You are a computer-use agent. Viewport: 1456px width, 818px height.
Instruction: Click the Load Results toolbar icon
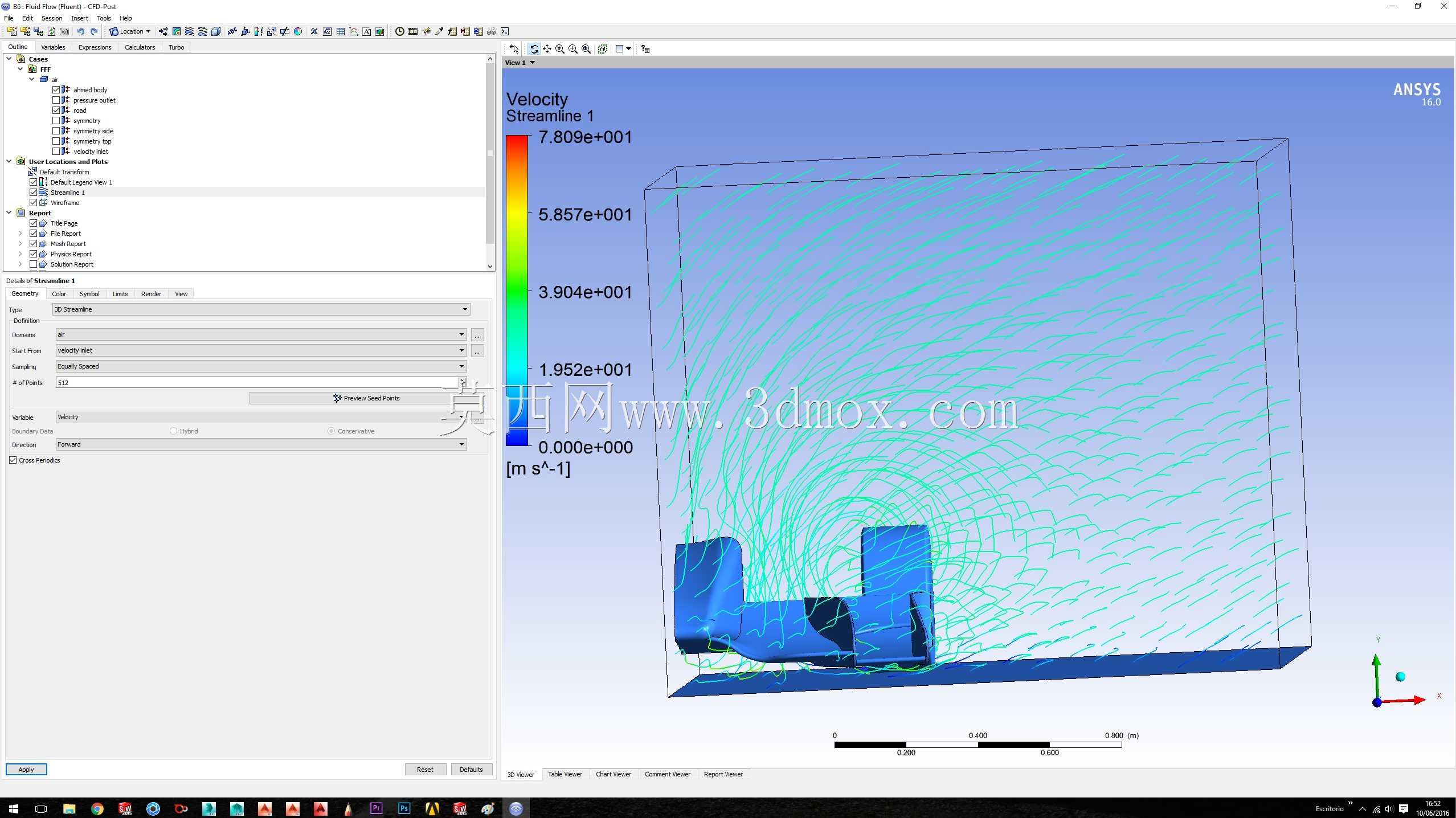click(x=11, y=31)
